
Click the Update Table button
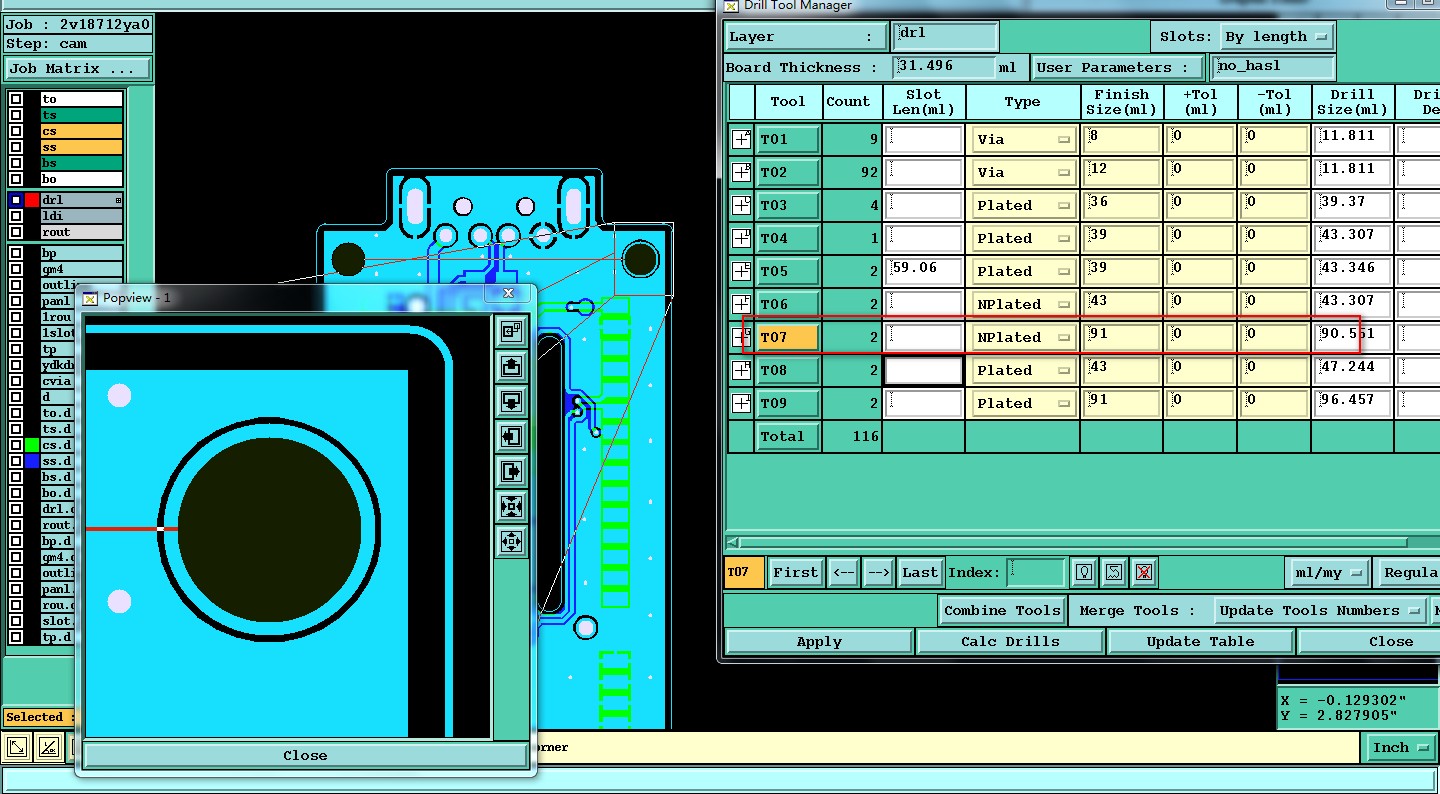[x=1200, y=642]
